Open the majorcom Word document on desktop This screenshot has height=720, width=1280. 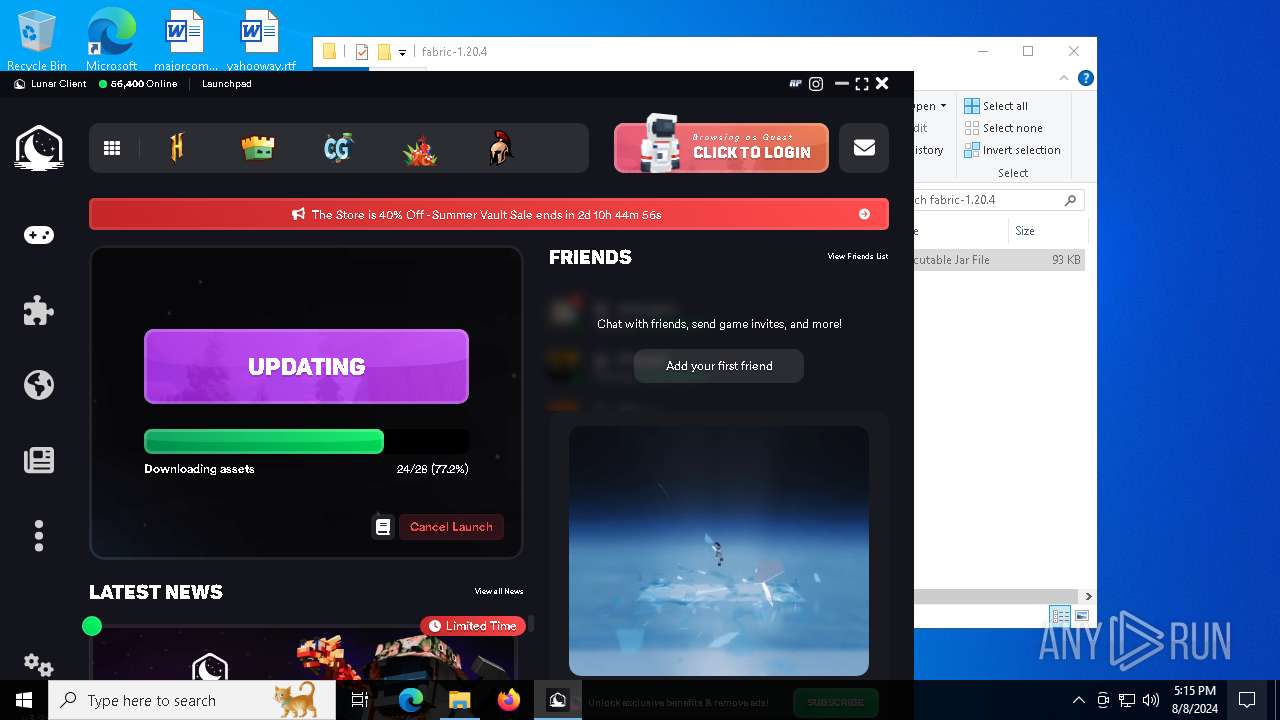(x=185, y=41)
